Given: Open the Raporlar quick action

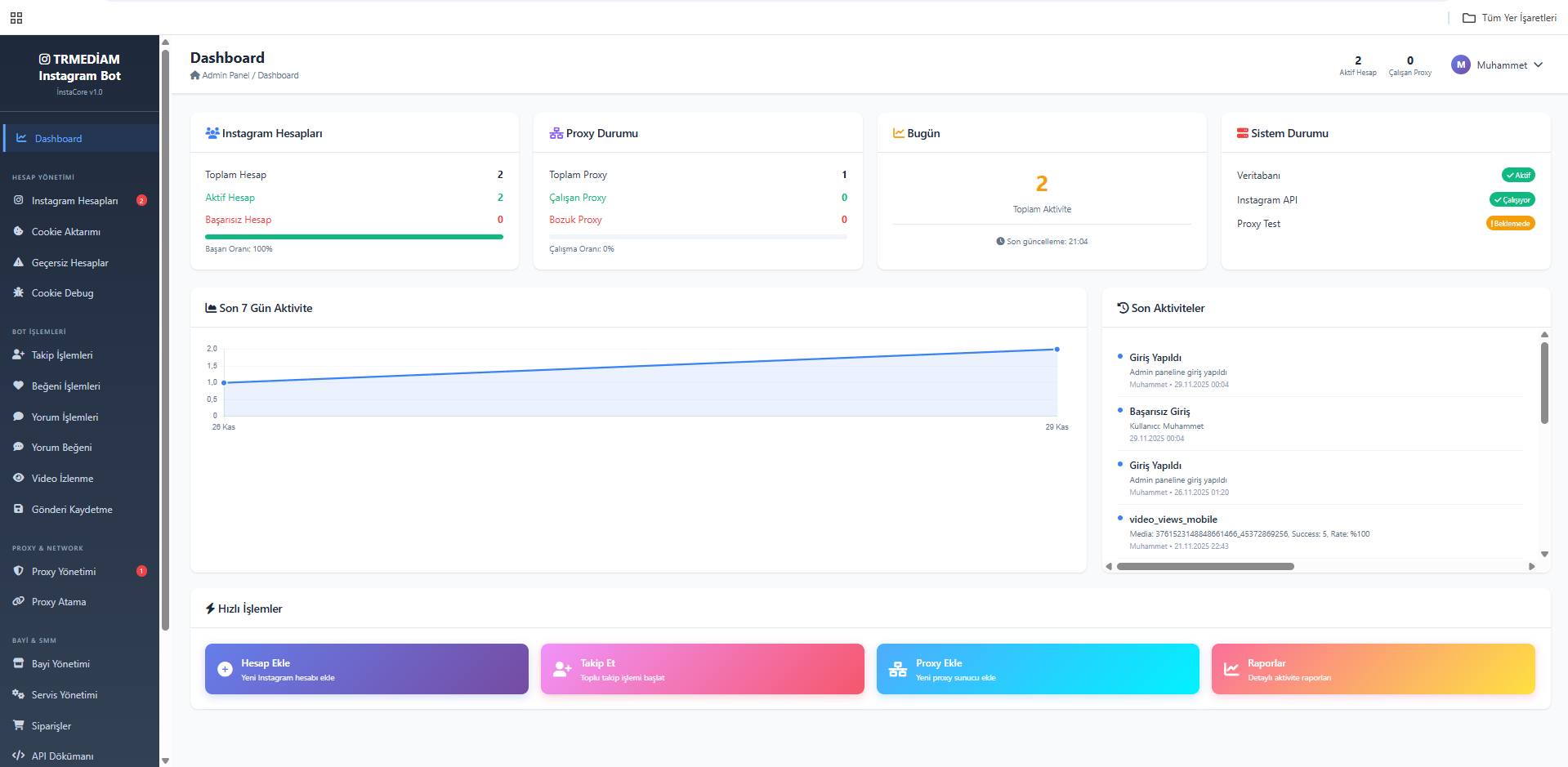Looking at the screenshot, I should (1373, 669).
